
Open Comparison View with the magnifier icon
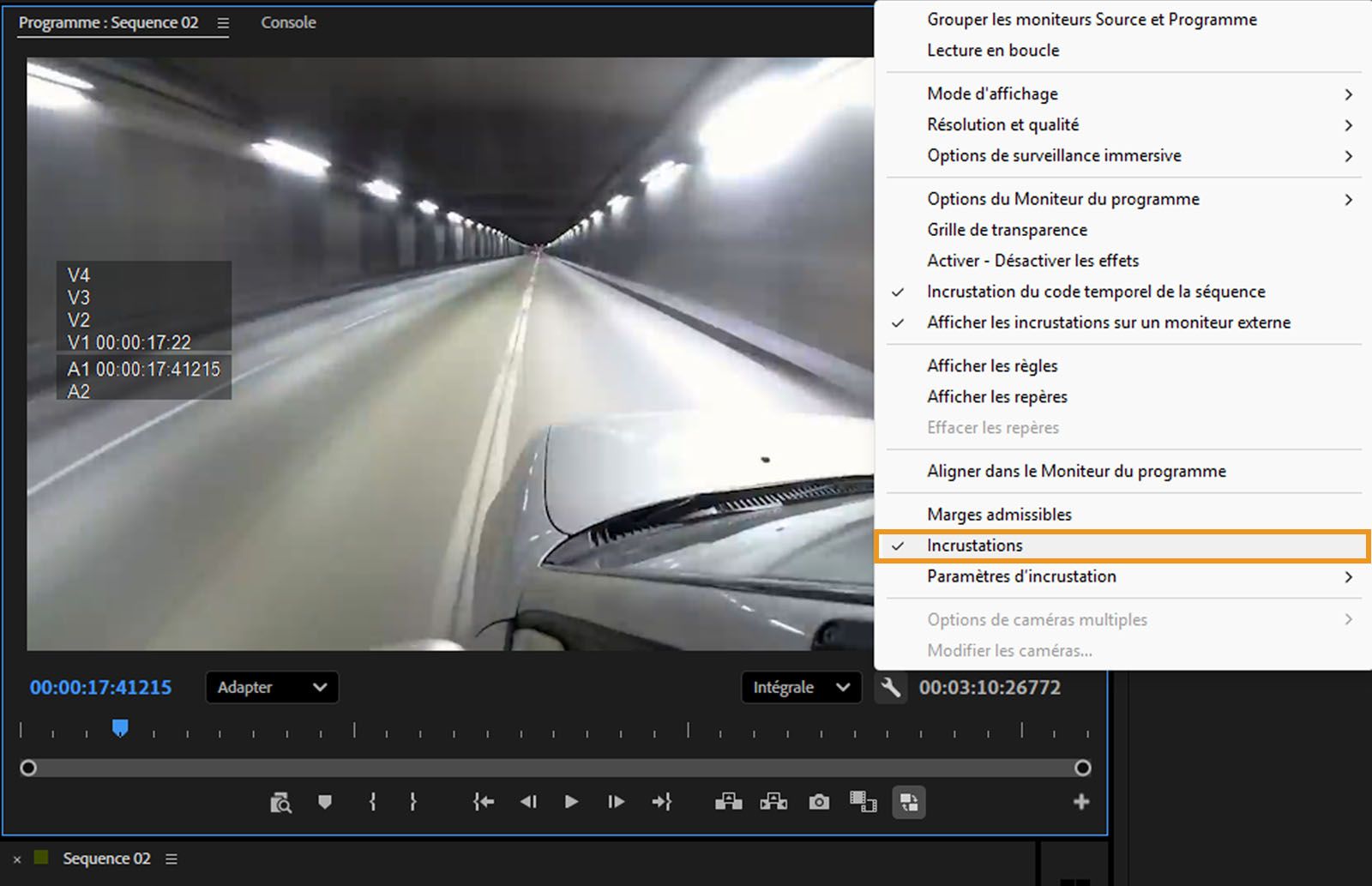pyautogui.click(x=281, y=802)
